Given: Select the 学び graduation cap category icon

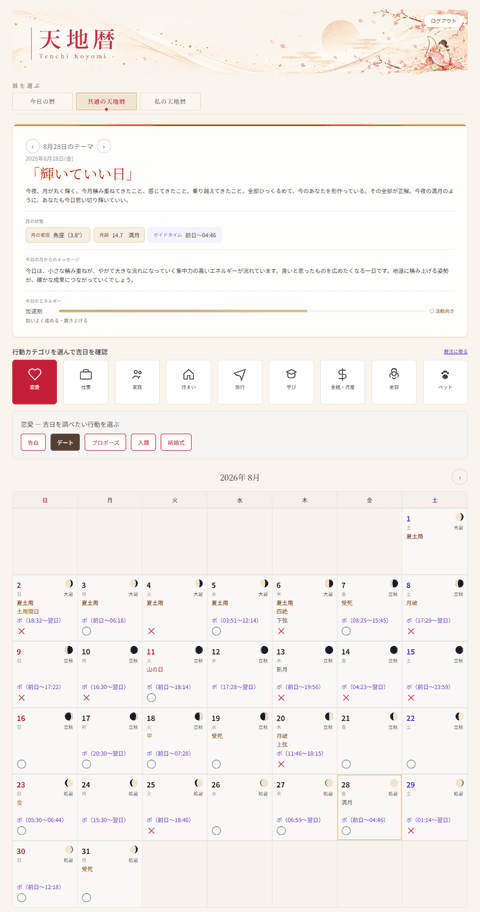Looking at the screenshot, I should [x=291, y=382].
